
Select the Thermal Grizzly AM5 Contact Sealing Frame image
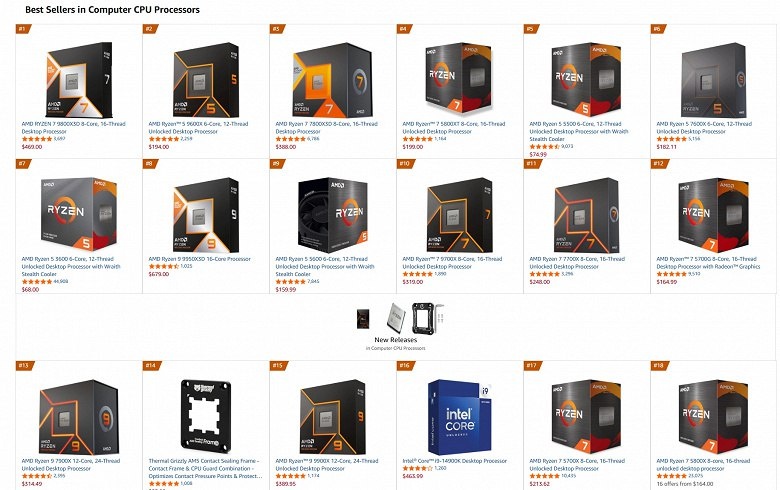pyautogui.click(x=206, y=417)
